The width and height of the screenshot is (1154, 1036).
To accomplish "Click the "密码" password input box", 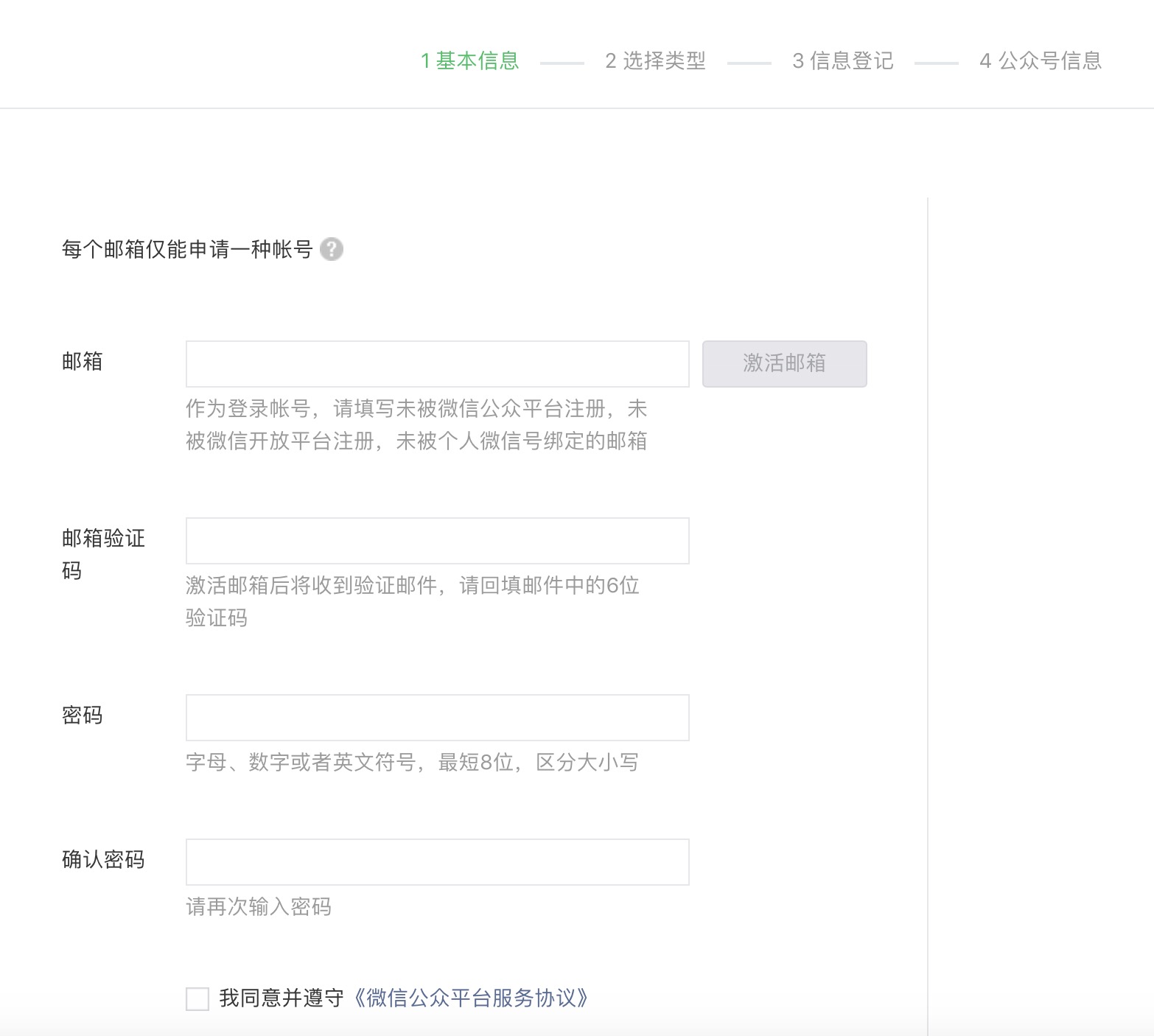I will (436, 717).
